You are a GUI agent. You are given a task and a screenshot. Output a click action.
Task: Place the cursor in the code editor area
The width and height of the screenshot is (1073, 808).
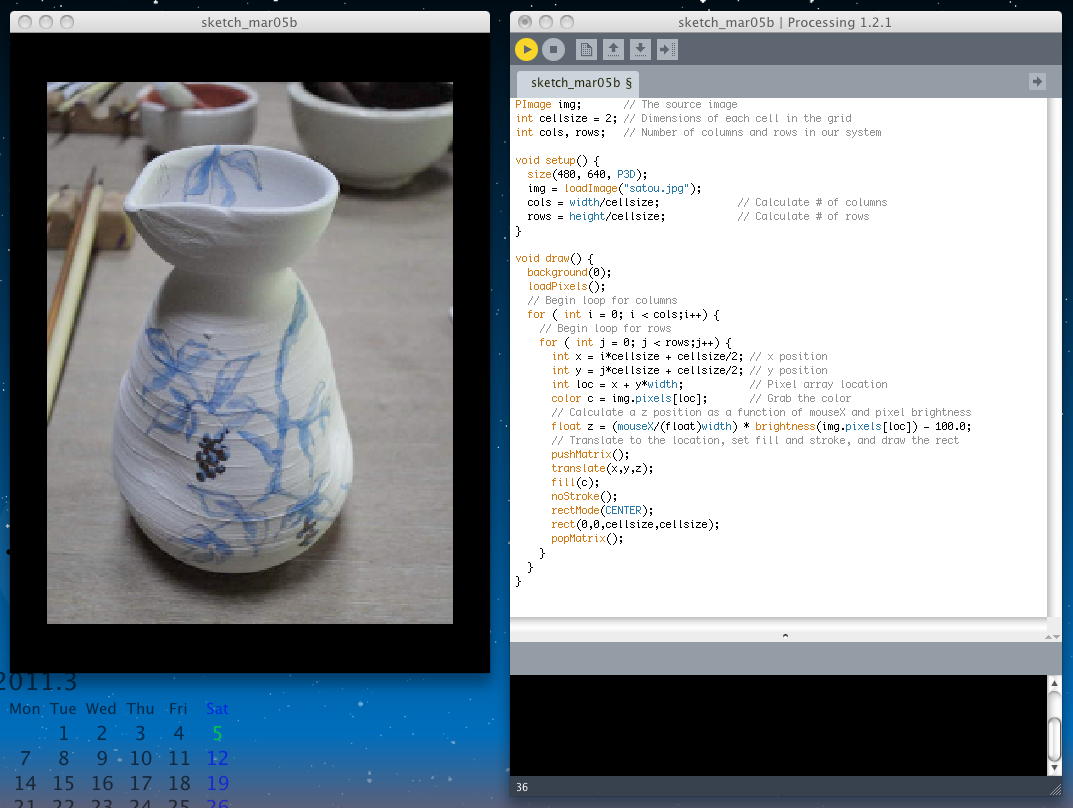[778, 356]
